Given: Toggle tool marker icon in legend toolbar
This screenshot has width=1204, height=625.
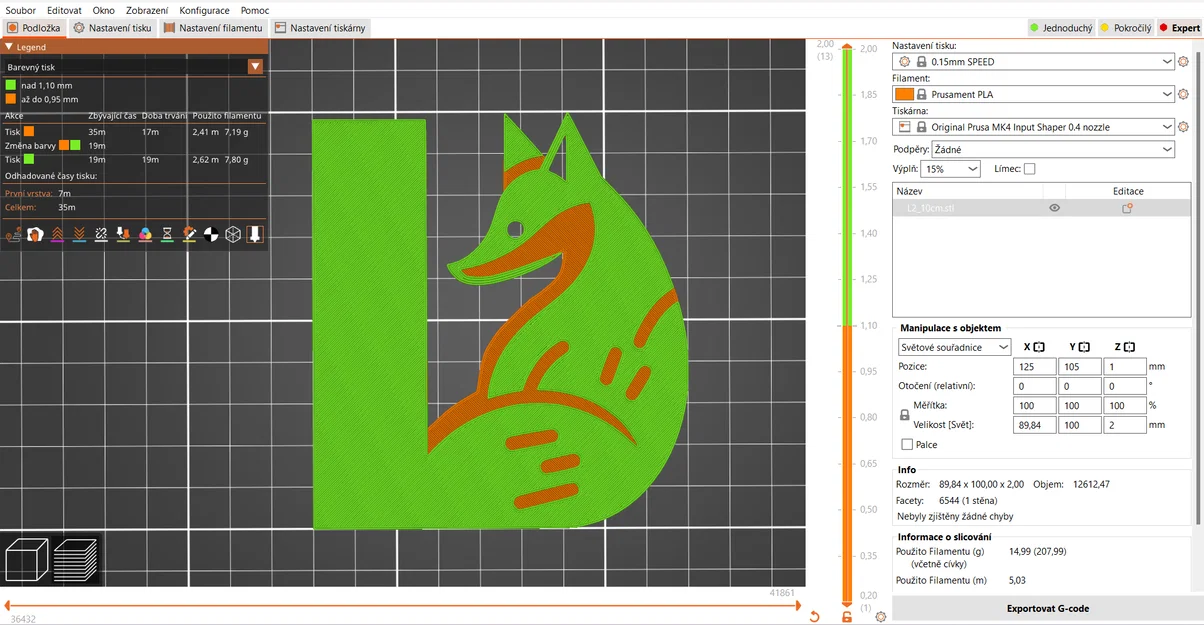Looking at the screenshot, I should 255,234.
